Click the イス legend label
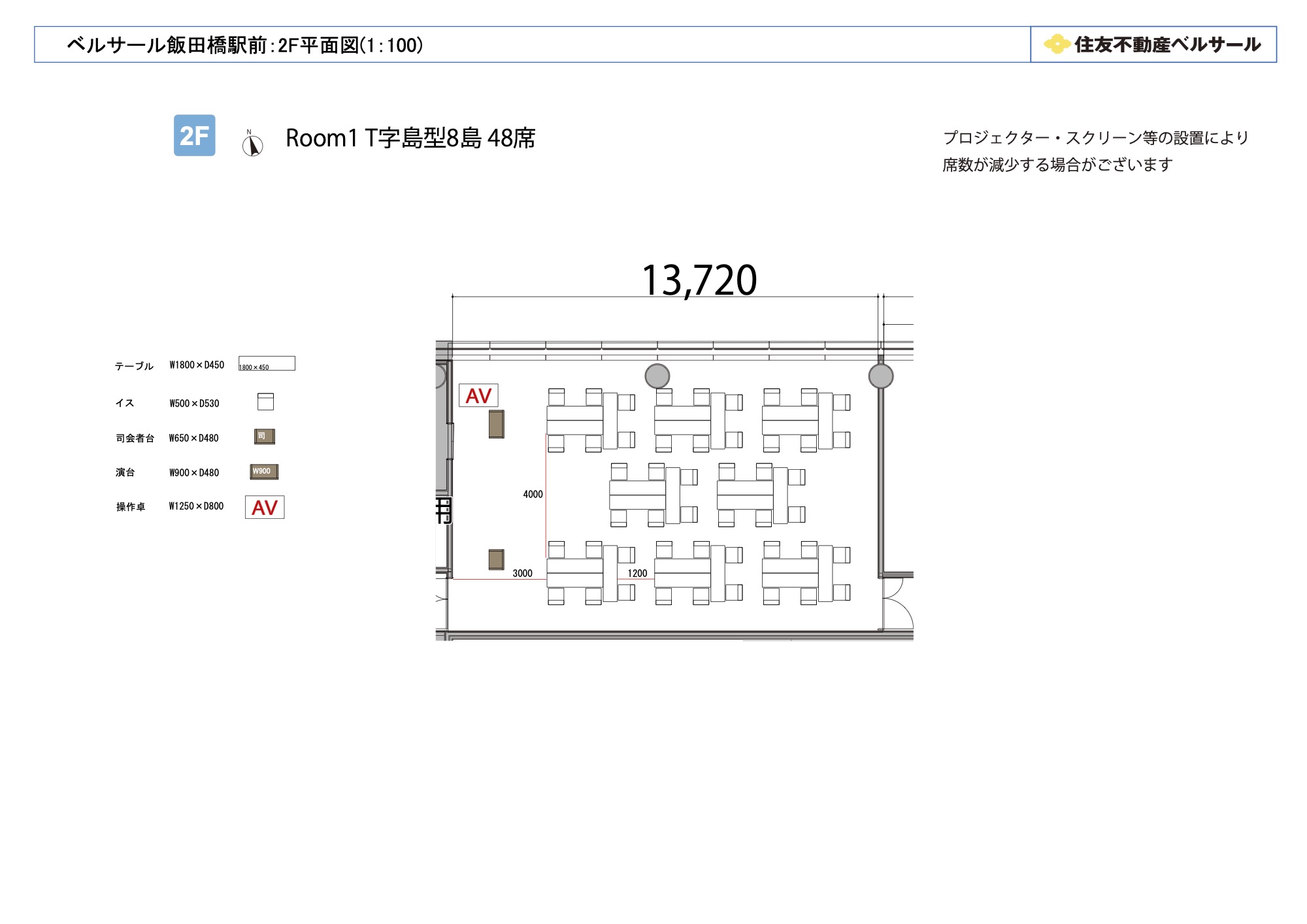This screenshot has width=1307, height=924. 125,403
